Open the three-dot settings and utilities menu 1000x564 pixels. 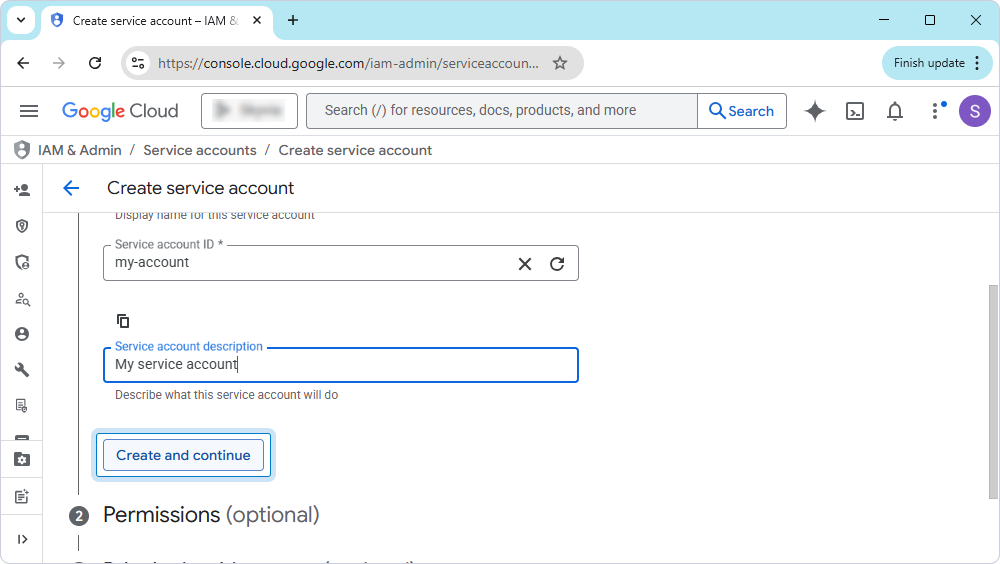pyautogui.click(x=936, y=111)
